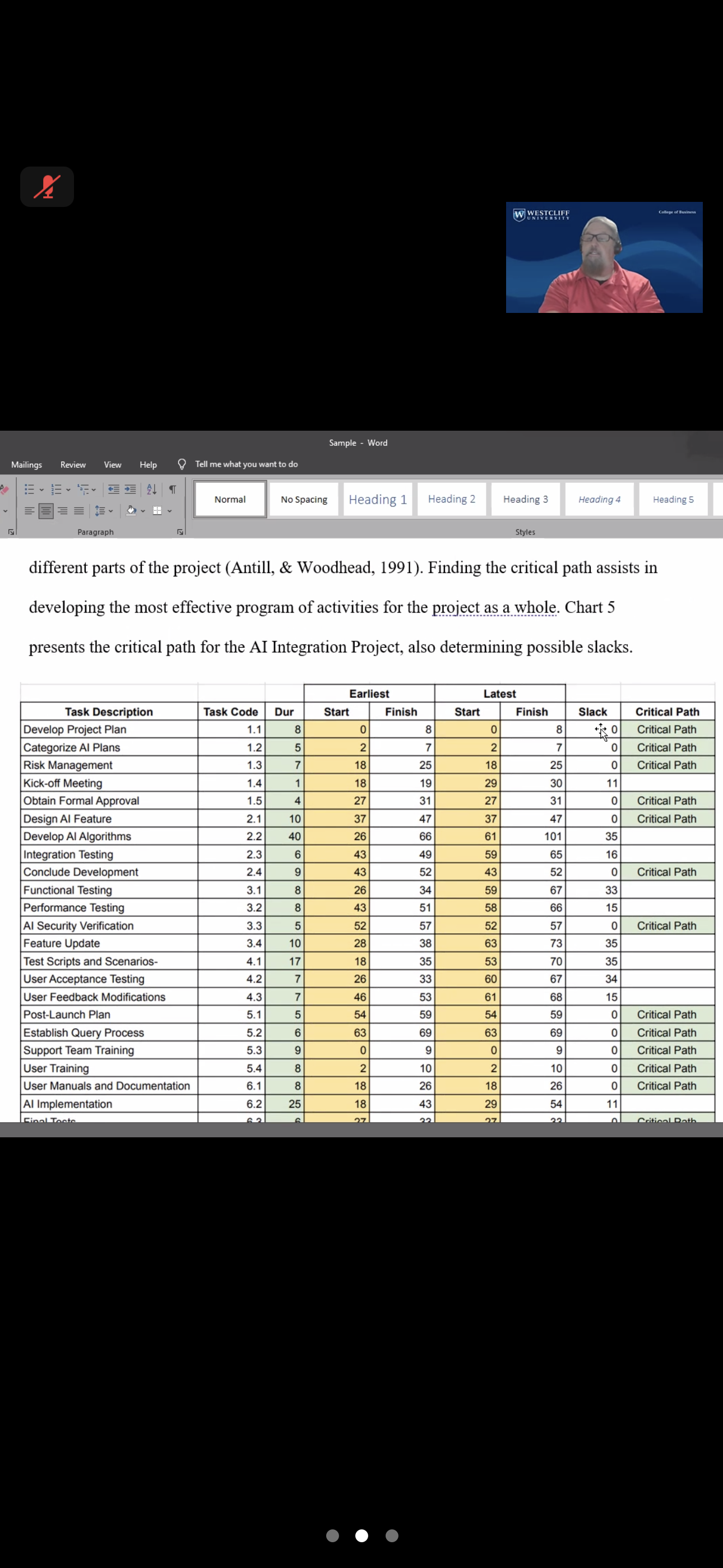The height and width of the screenshot is (1568, 723).
Task: Expand numbering library dropdown arrow
Action: coord(68,490)
